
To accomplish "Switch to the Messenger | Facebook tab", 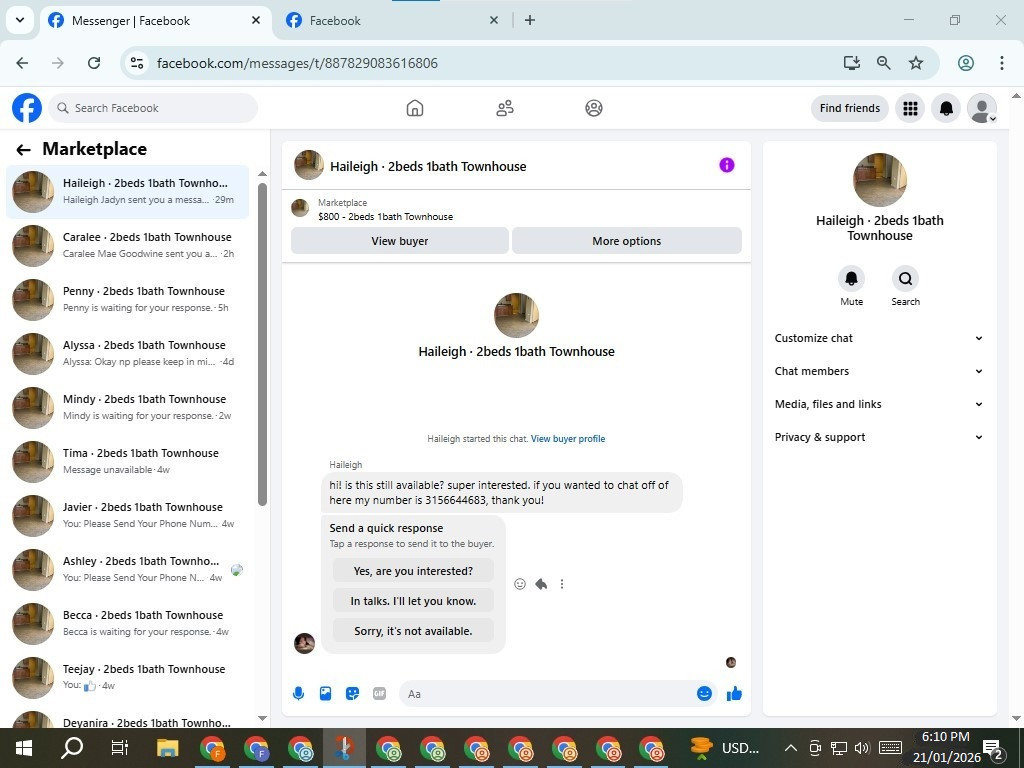I will click(x=155, y=21).
